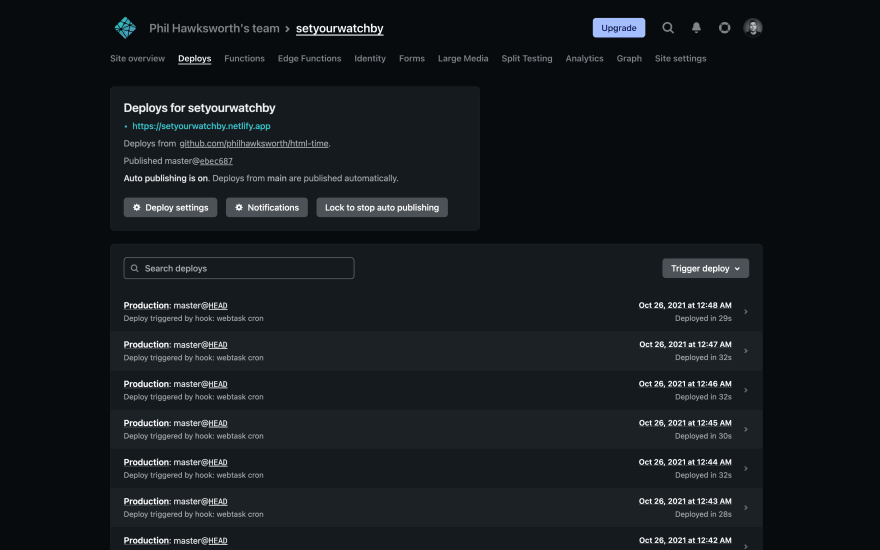Open notifications bell icon
Screen dimensions: 880x550
(x=696, y=28)
